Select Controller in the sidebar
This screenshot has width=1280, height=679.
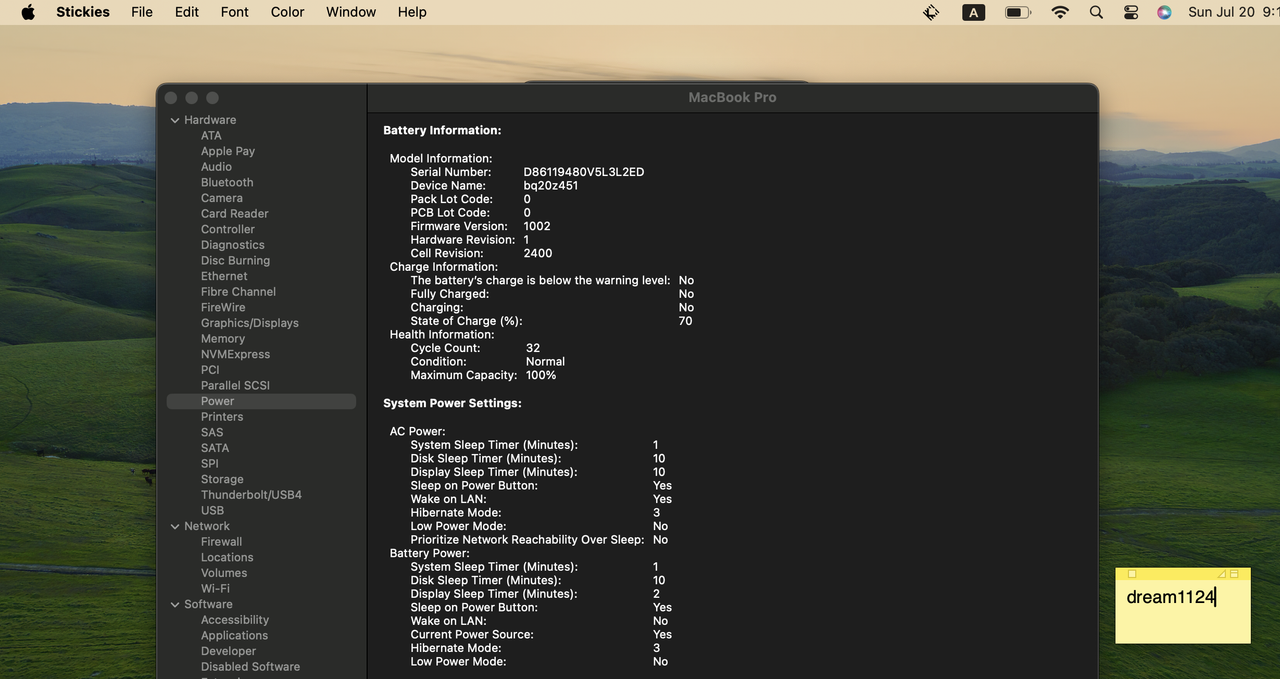pyautogui.click(x=228, y=229)
